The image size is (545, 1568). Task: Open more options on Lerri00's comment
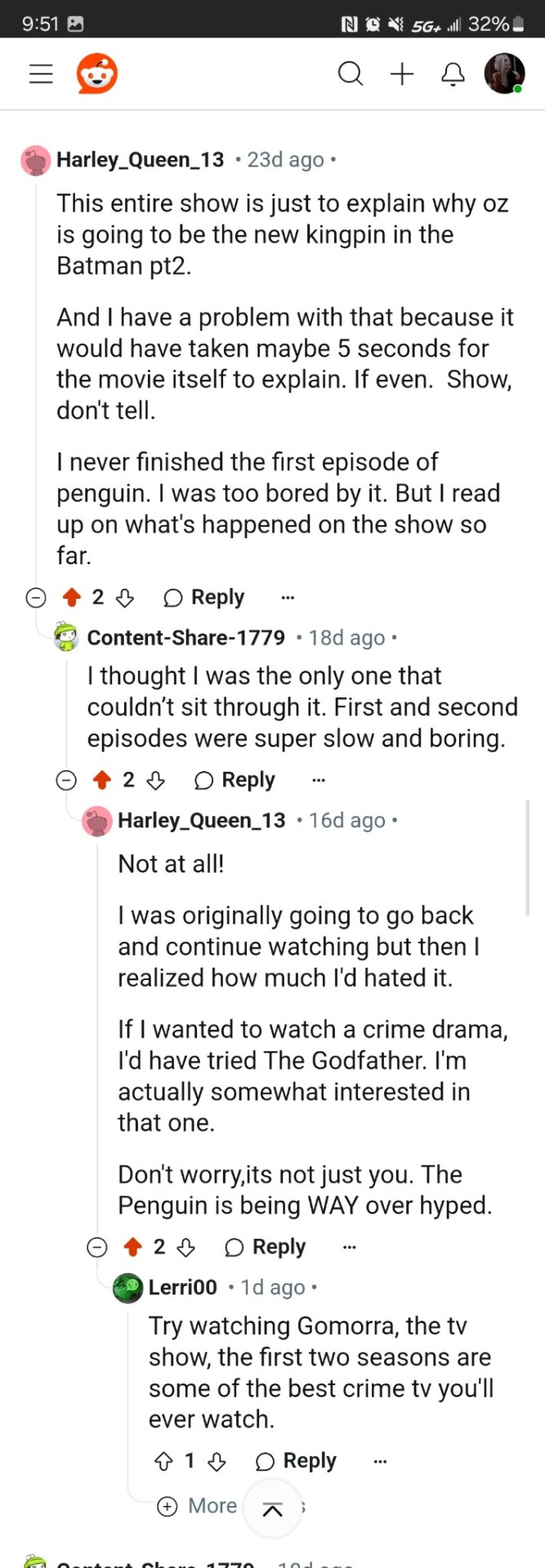(380, 1461)
